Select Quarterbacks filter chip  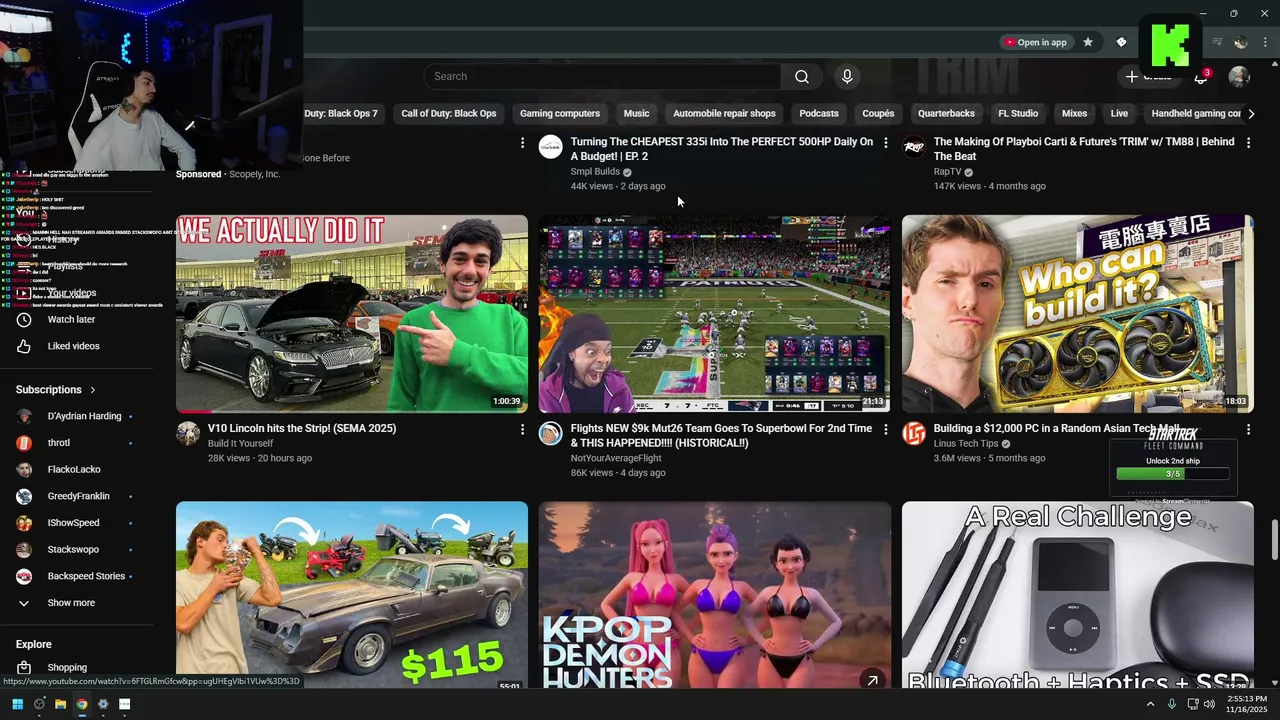point(946,114)
